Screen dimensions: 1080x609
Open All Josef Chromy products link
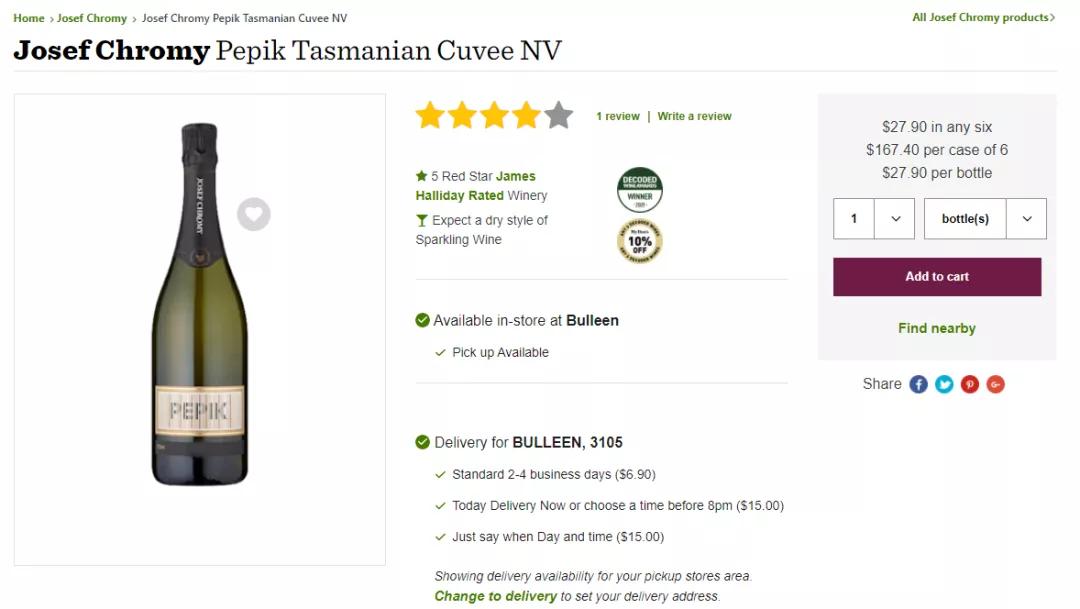[x=983, y=18]
